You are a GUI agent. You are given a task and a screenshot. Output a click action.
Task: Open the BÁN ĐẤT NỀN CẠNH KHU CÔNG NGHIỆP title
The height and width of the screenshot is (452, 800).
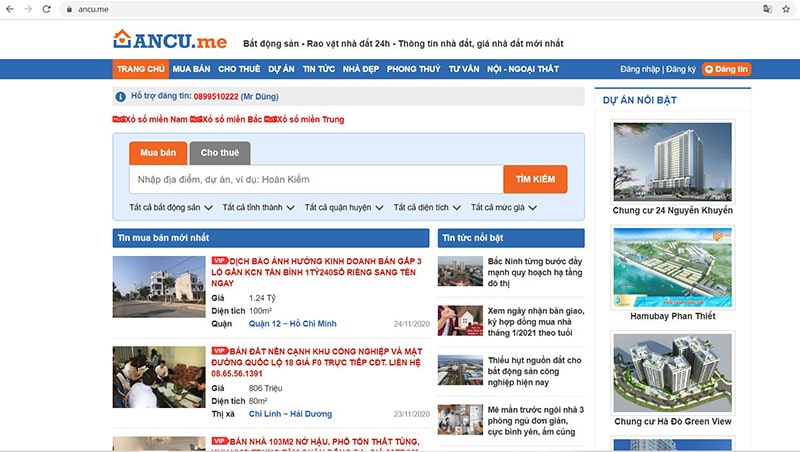click(x=317, y=362)
